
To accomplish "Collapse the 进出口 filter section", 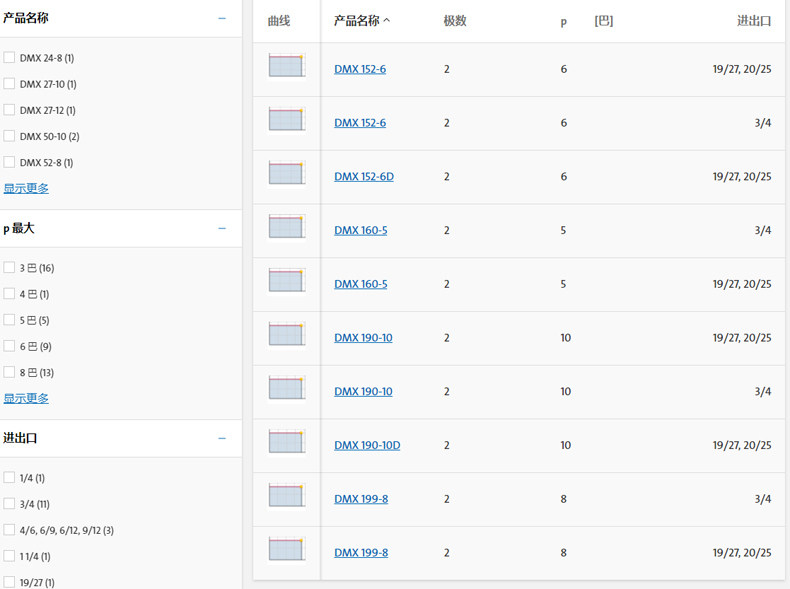I will [222, 438].
